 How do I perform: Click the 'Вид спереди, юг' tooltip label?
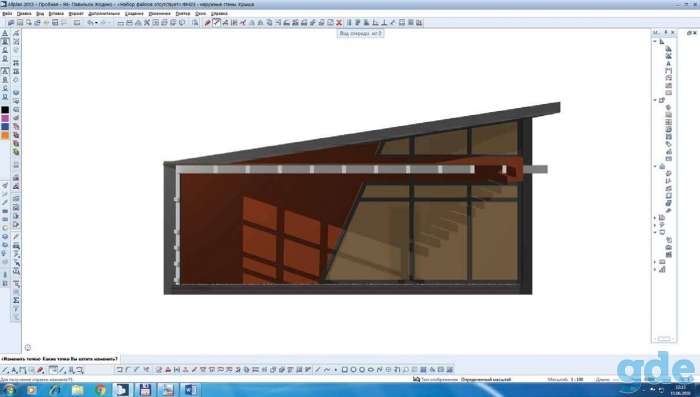360,33
